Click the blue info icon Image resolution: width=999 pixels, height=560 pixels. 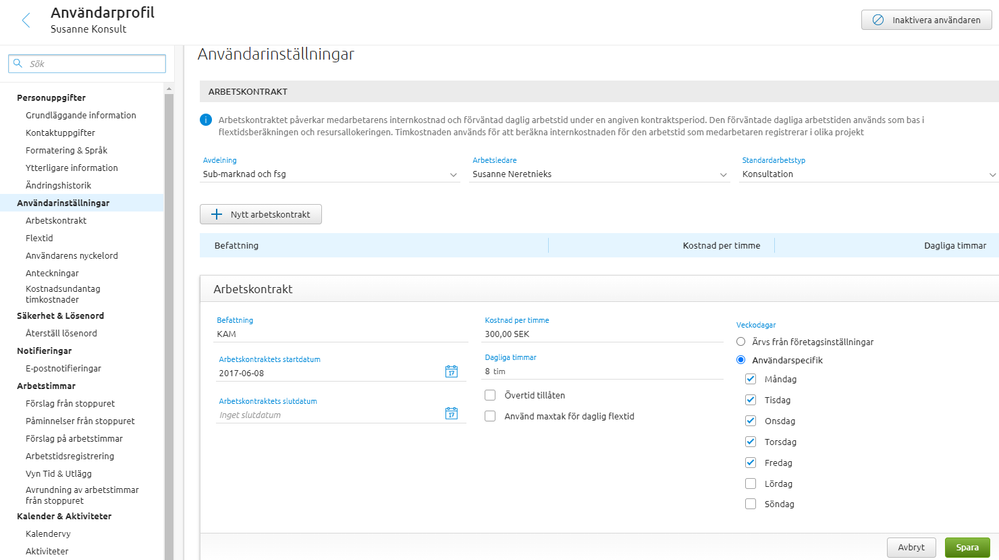tap(206, 120)
